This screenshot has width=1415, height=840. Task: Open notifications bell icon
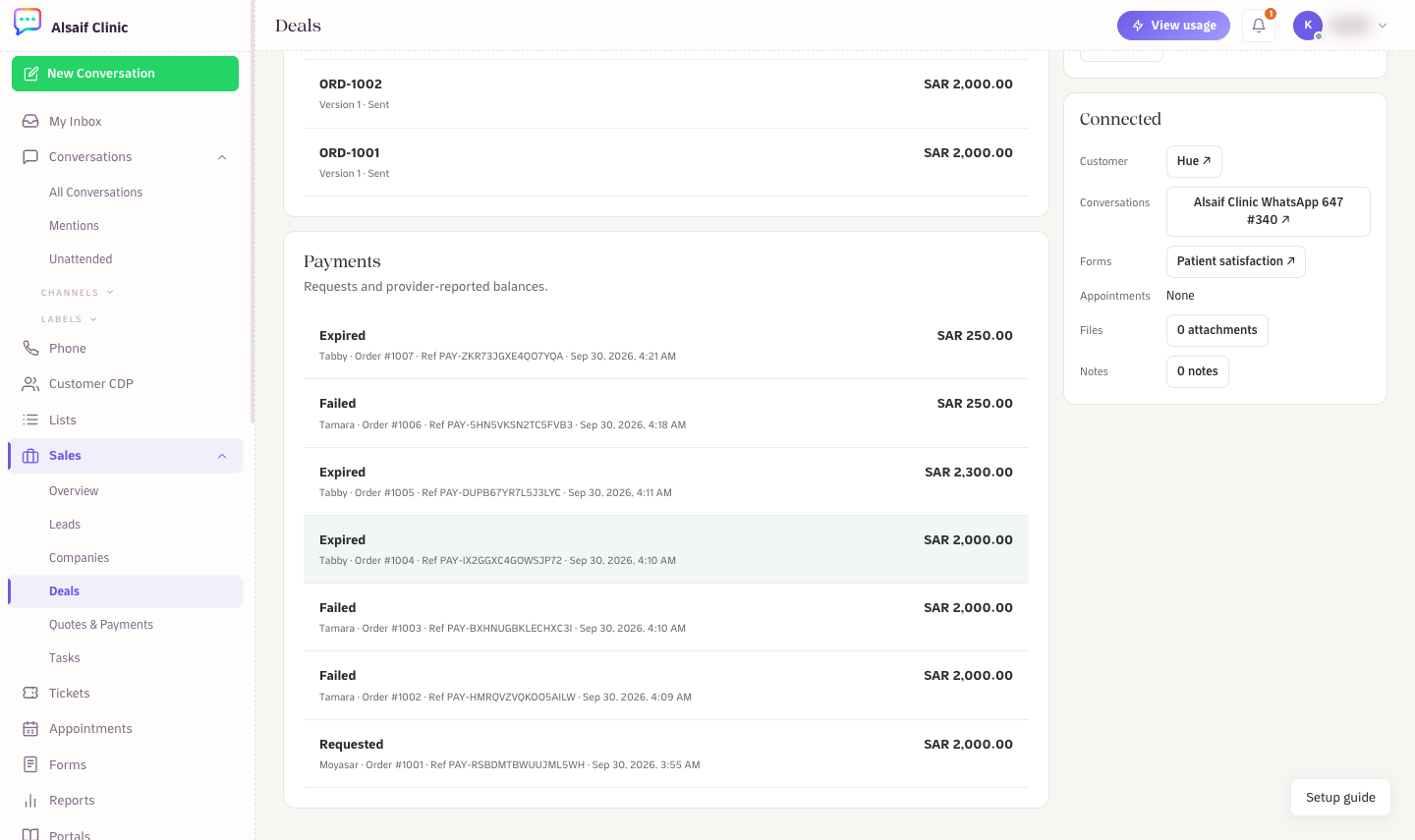(1259, 26)
